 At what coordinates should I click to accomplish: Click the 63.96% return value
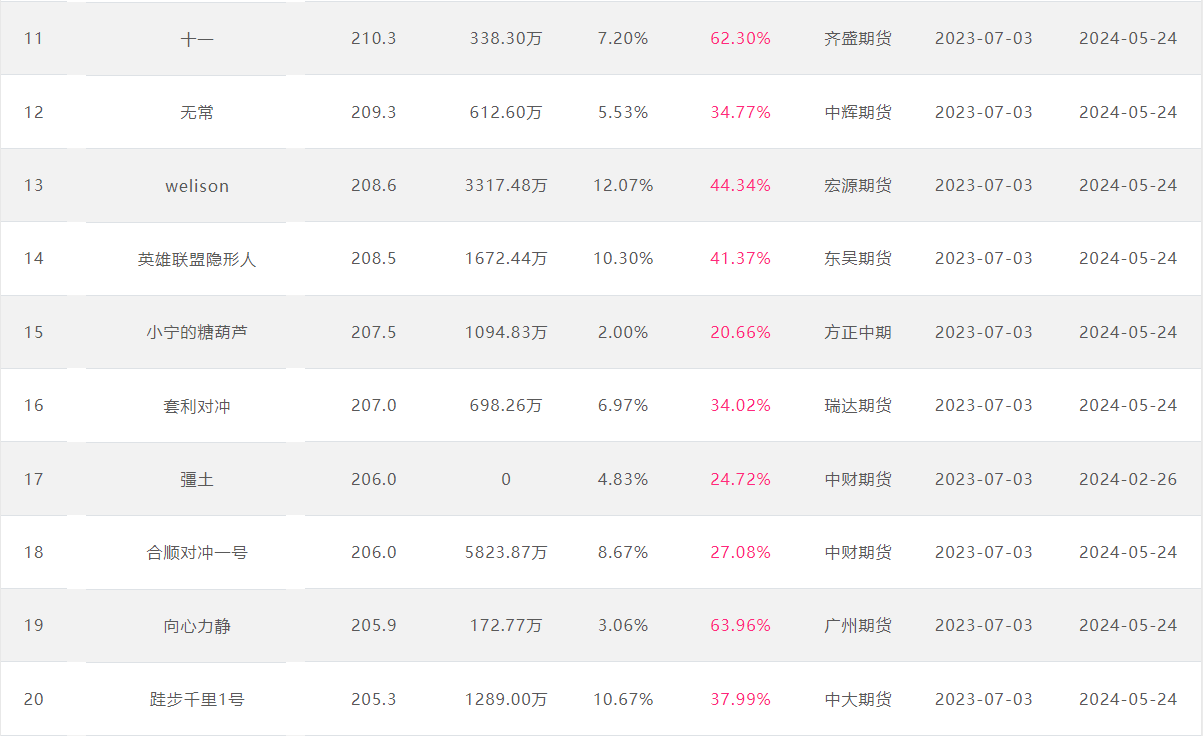click(x=741, y=626)
